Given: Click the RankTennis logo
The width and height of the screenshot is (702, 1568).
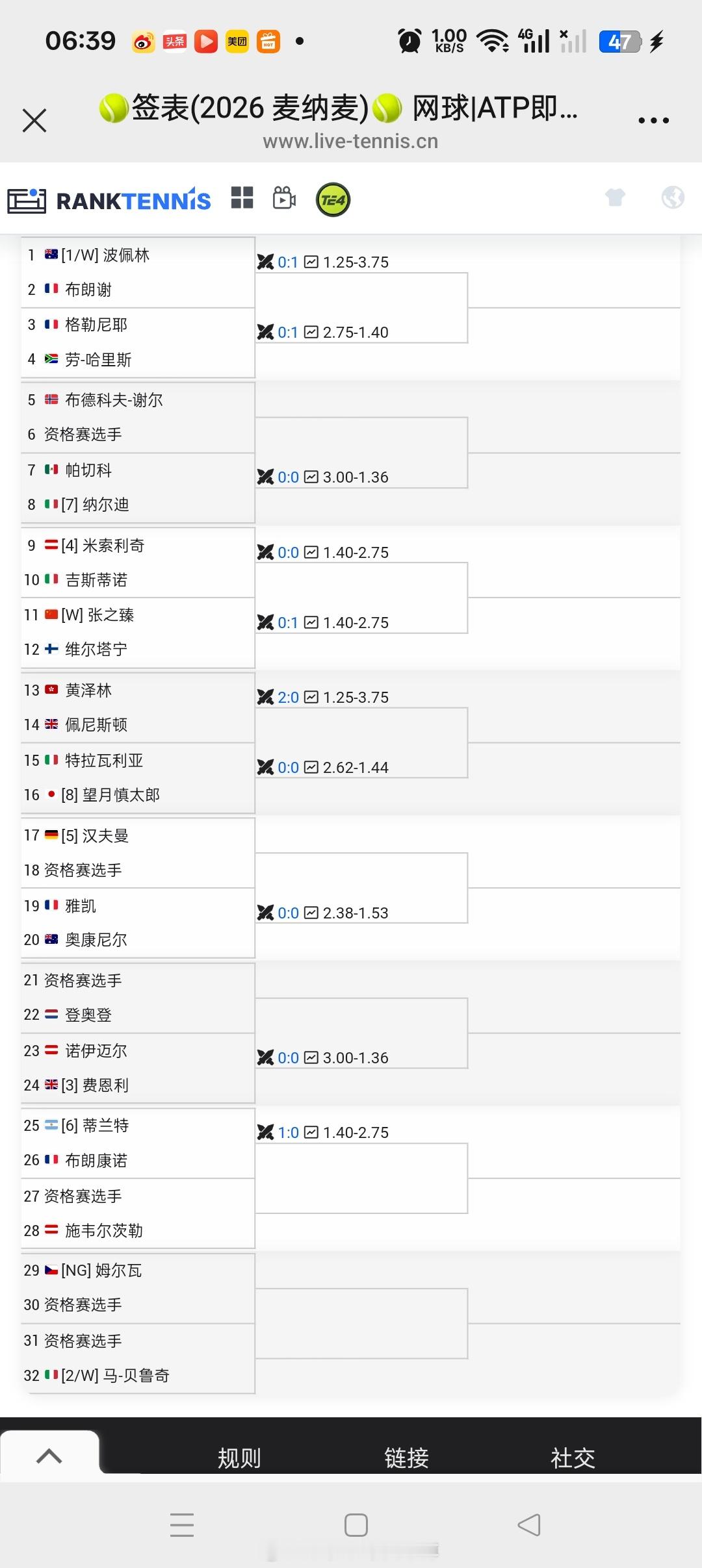Looking at the screenshot, I should (x=109, y=201).
